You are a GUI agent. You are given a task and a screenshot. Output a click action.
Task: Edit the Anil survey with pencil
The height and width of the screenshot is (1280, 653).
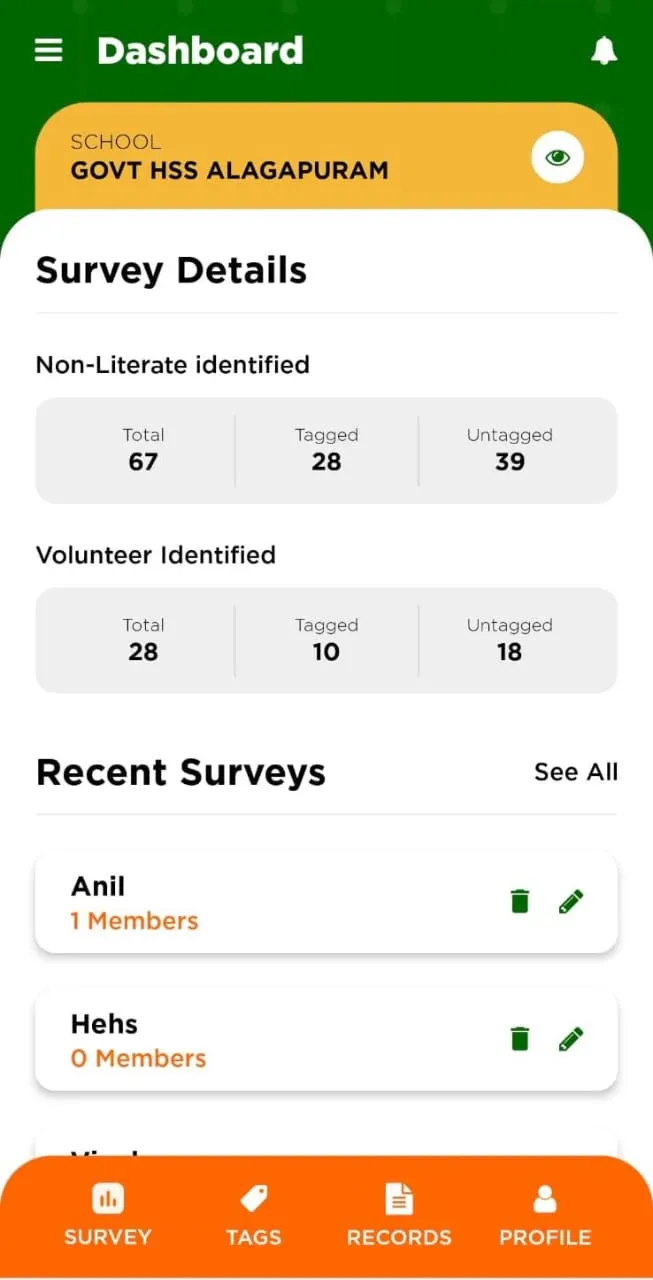[x=571, y=902]
